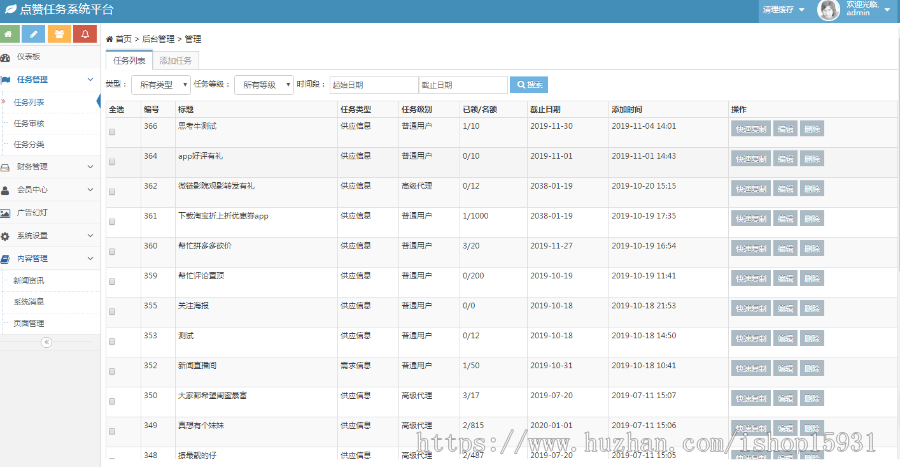Viewport: 900px width, 467px height.
Task: Open the 所有等级 task level dropdown
Action: point(263,85)
